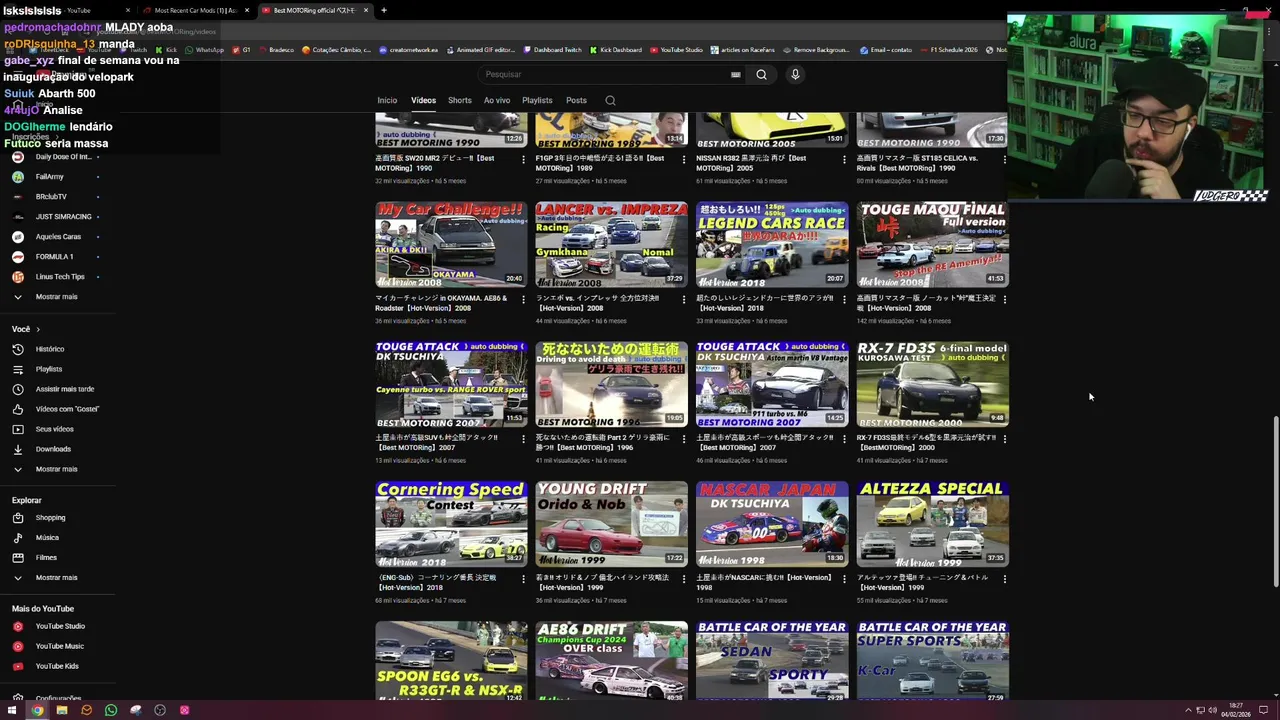Open more options for NASCAR Japan video

844,578
